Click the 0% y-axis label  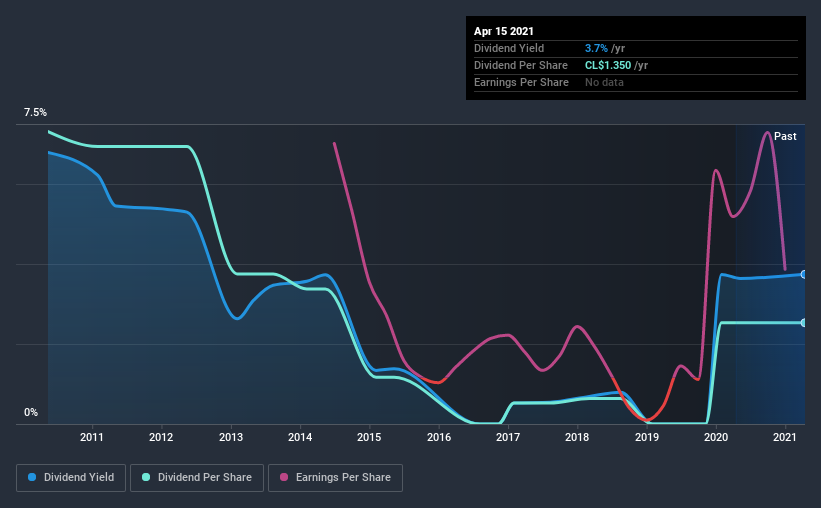point(31,413)
